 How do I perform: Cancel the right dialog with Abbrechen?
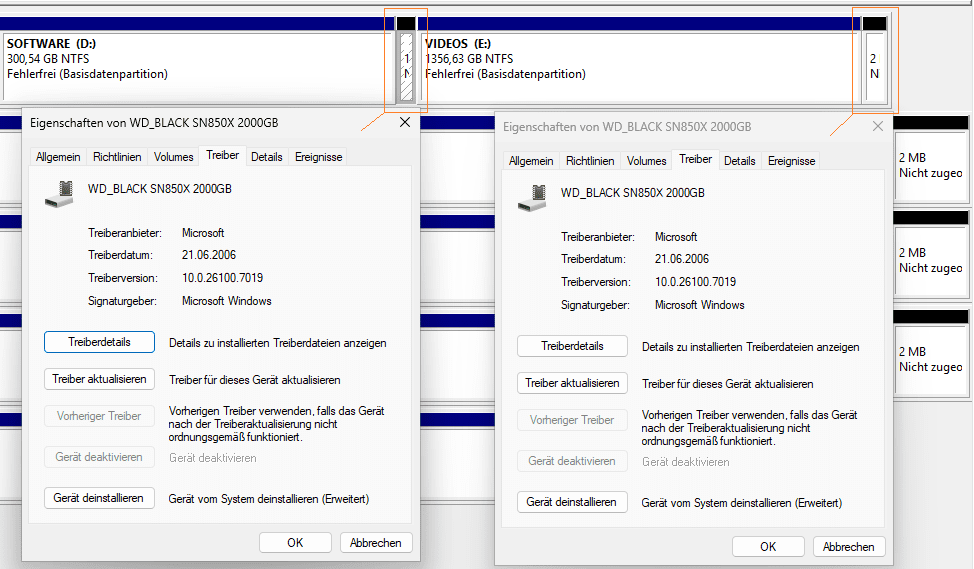click(849, 547)
